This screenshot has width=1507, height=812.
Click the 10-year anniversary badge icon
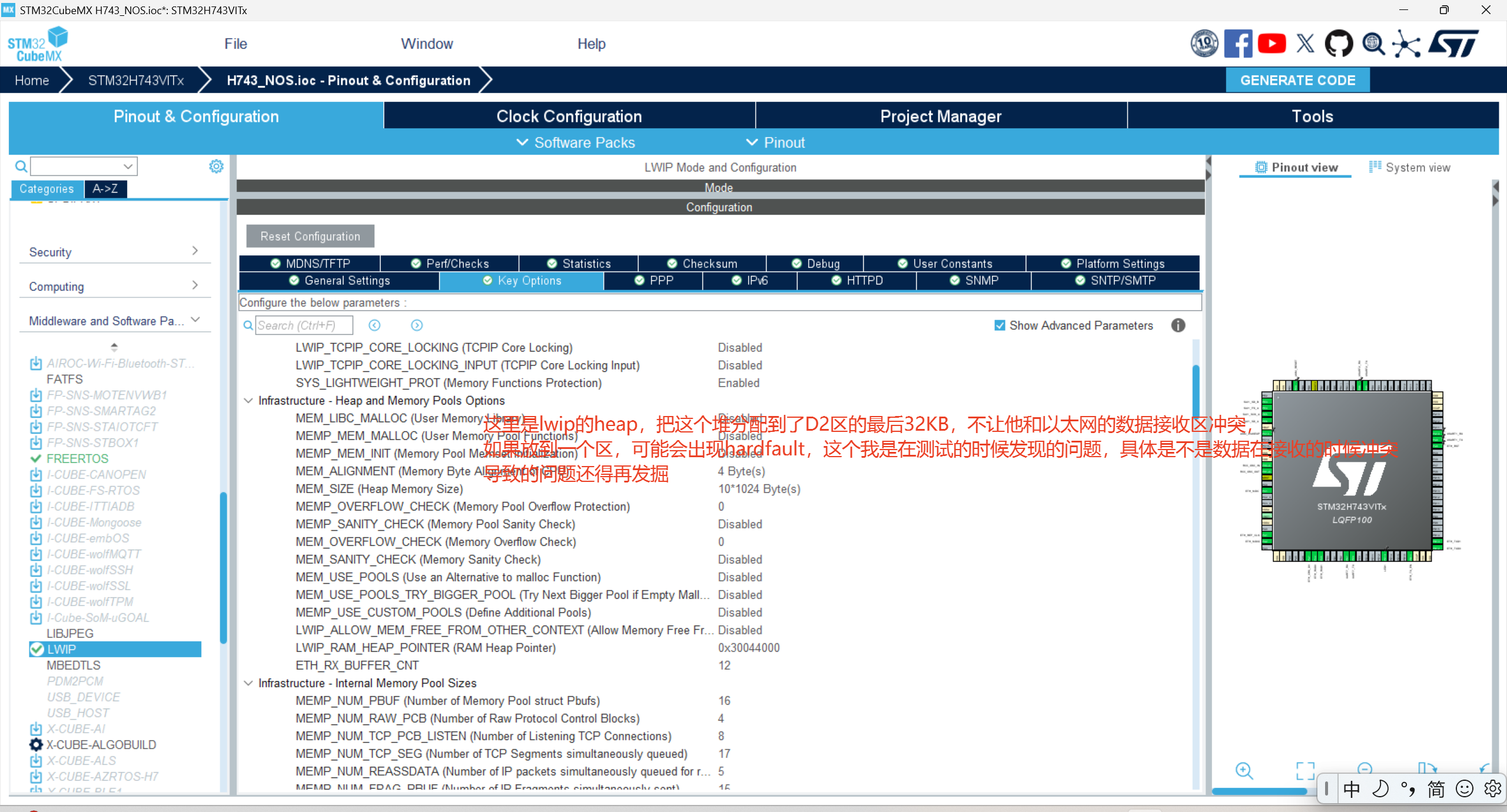(x=1204, y=44)
